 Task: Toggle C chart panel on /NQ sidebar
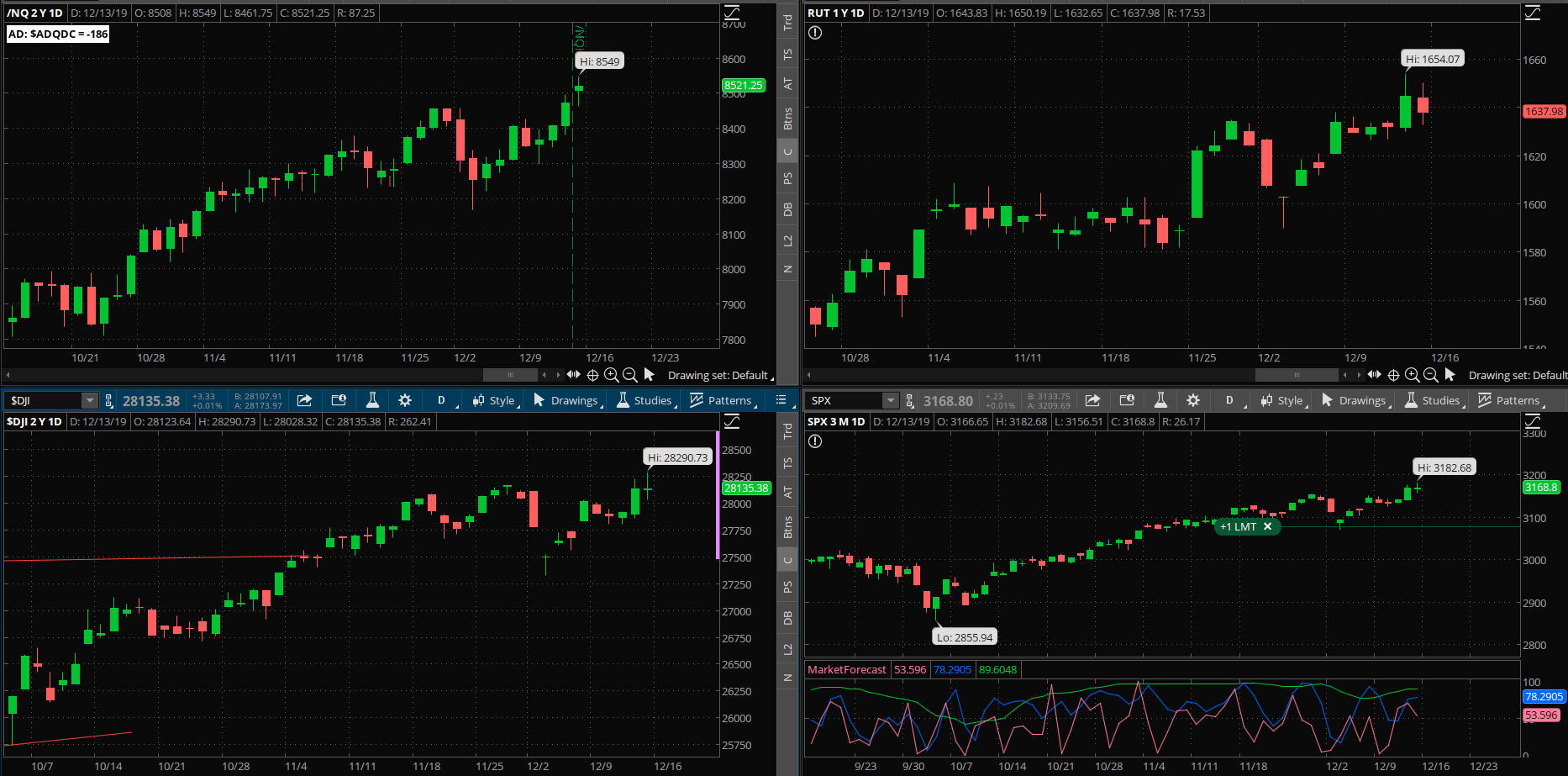pyautogui.click(x=787, y=151)
